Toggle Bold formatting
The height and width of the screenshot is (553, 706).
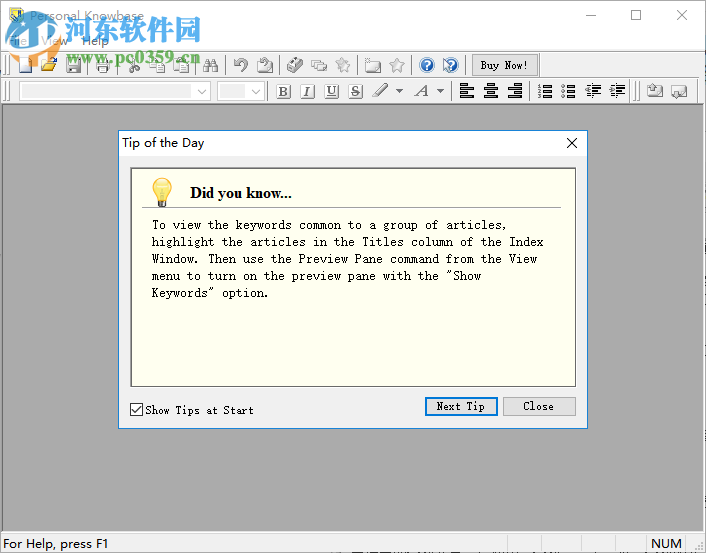click(x=283, y=91)
